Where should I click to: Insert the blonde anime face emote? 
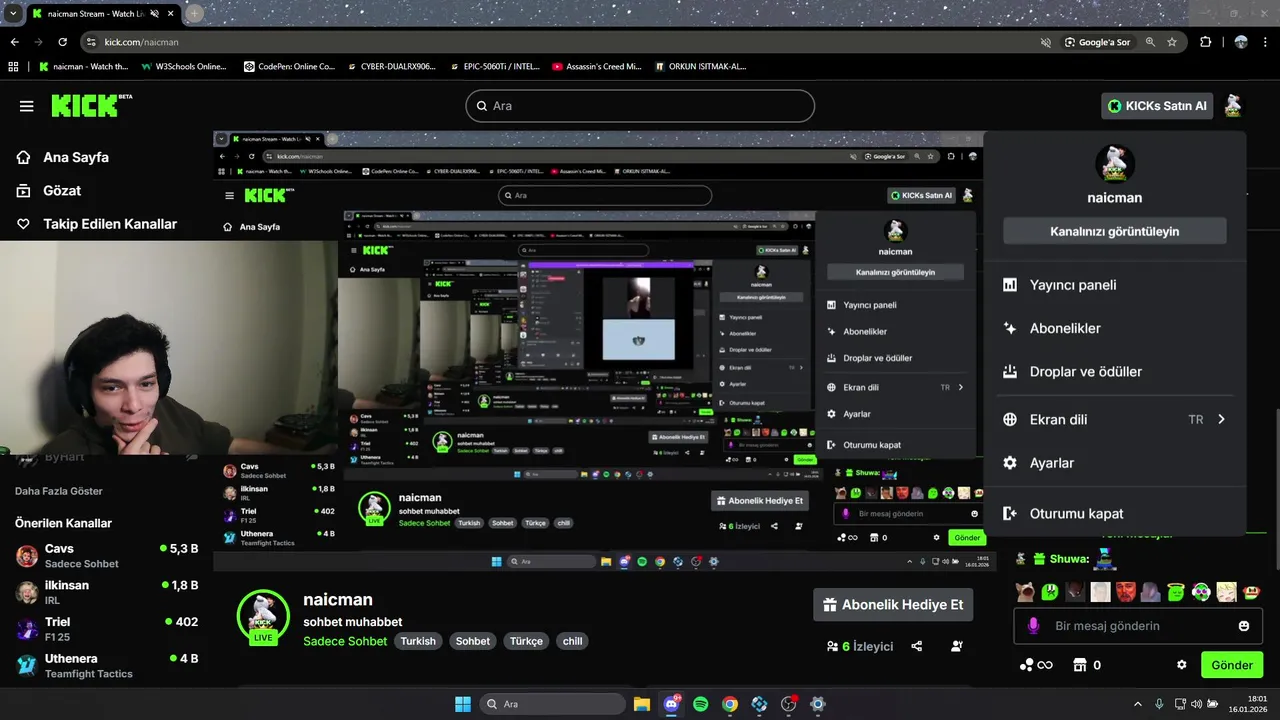tap(1227, 592)
